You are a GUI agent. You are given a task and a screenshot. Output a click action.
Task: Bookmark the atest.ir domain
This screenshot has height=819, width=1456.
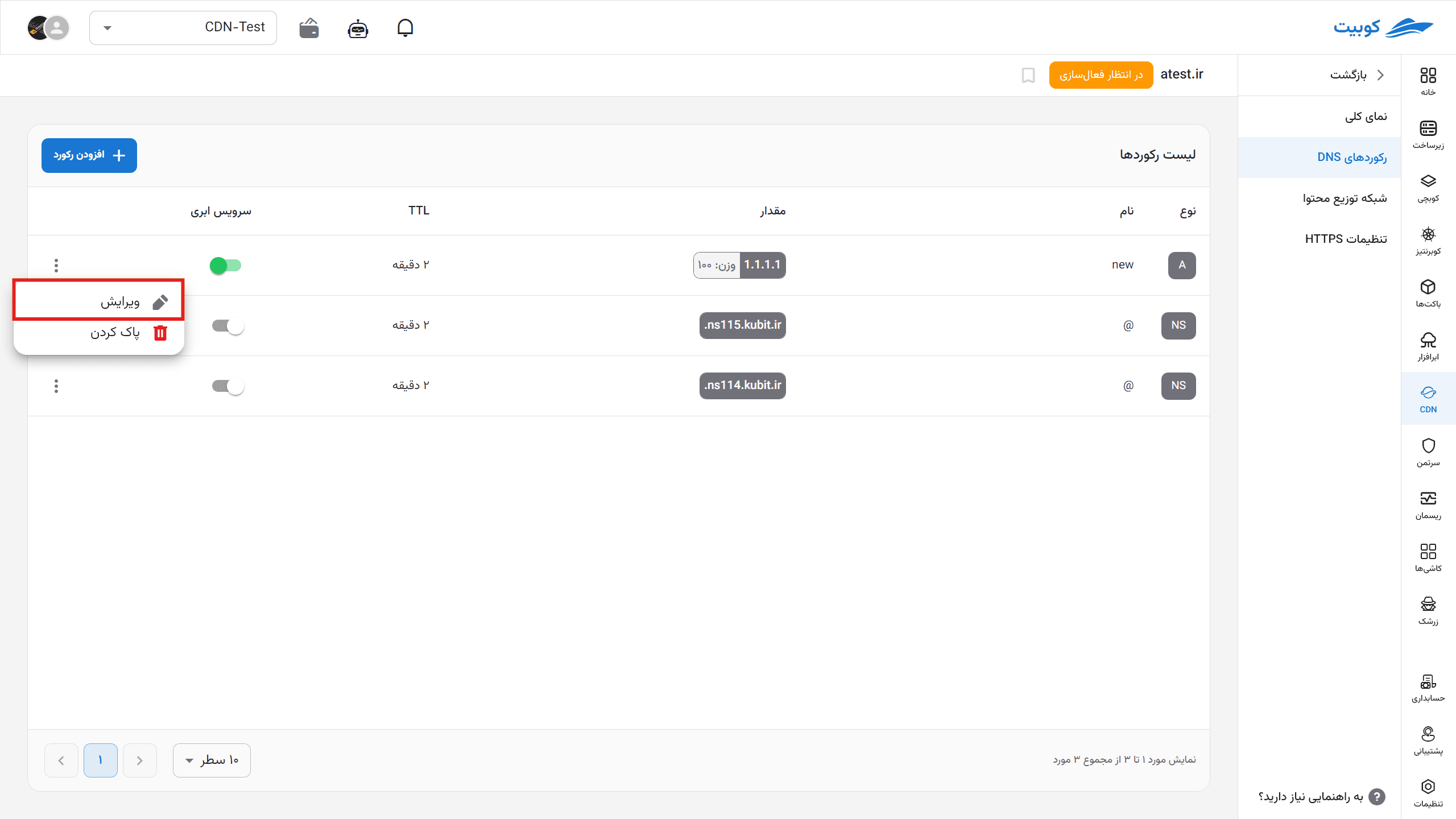click(1028, 75)
